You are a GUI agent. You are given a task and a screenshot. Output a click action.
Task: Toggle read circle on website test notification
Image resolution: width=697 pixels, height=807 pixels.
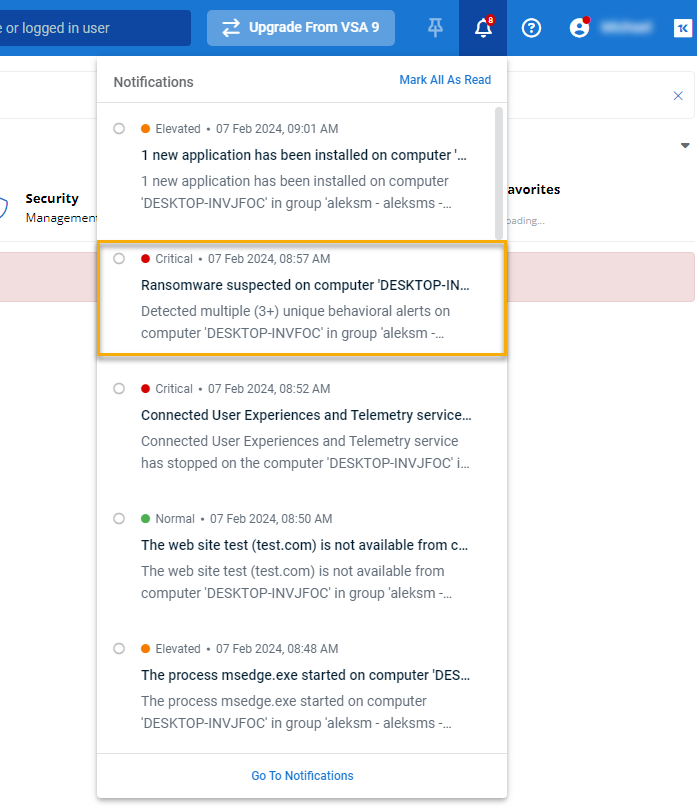pos(119,519)
